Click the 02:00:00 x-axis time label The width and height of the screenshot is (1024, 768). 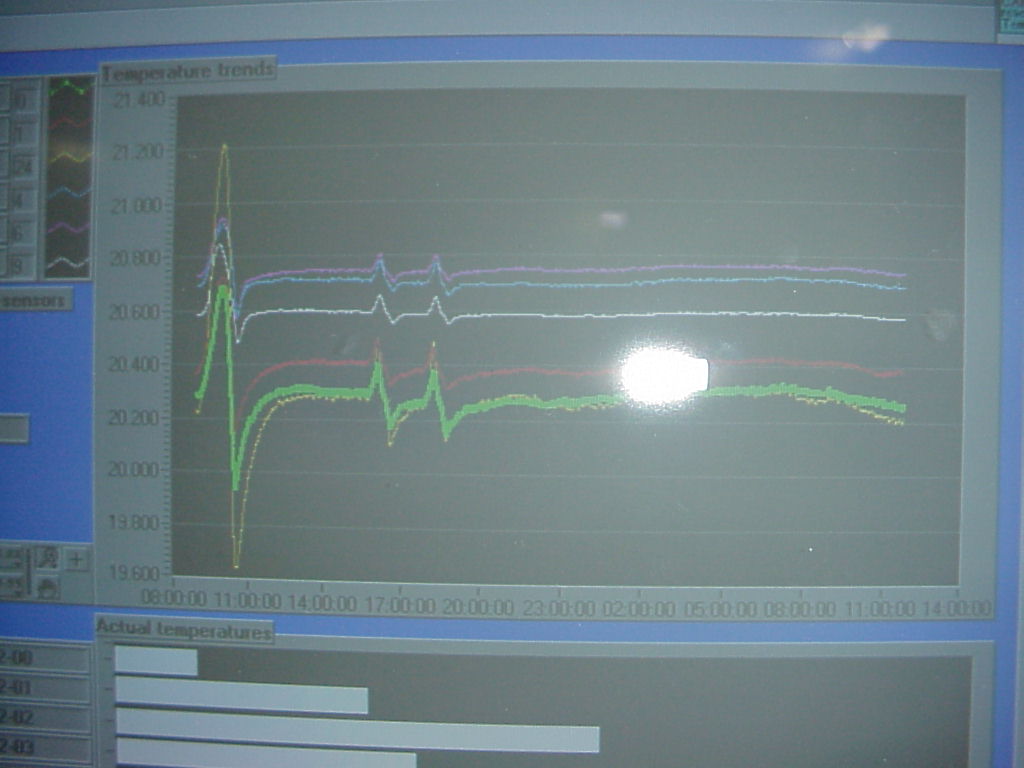[x=639, y=609]
